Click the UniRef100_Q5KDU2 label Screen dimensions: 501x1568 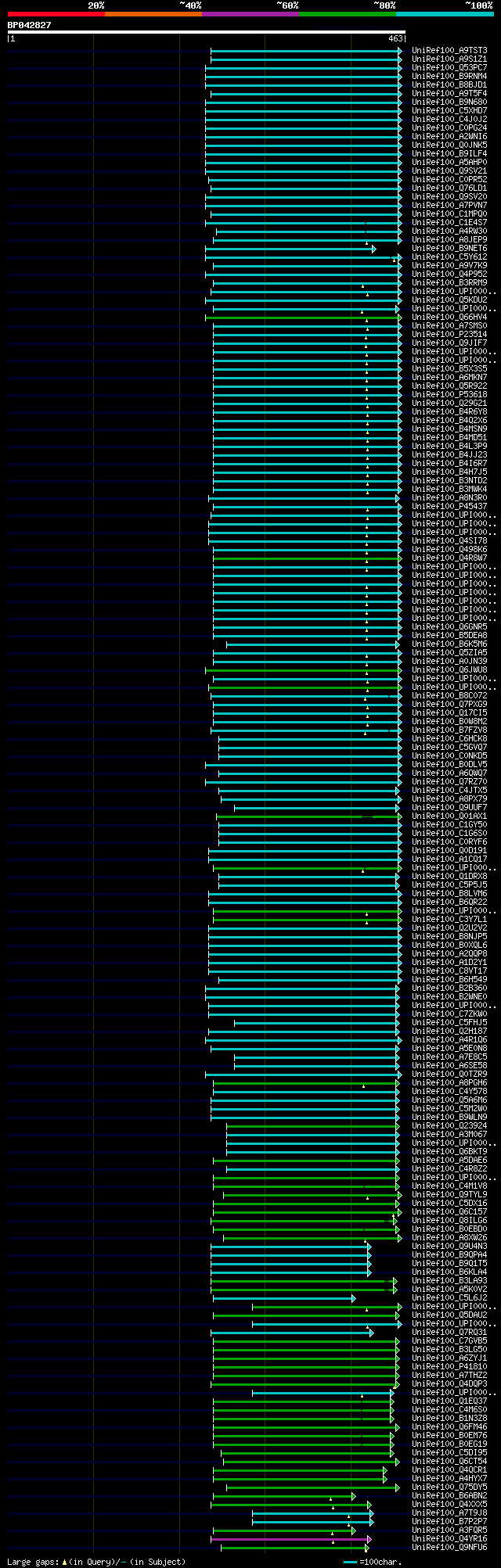click(449, 300)
